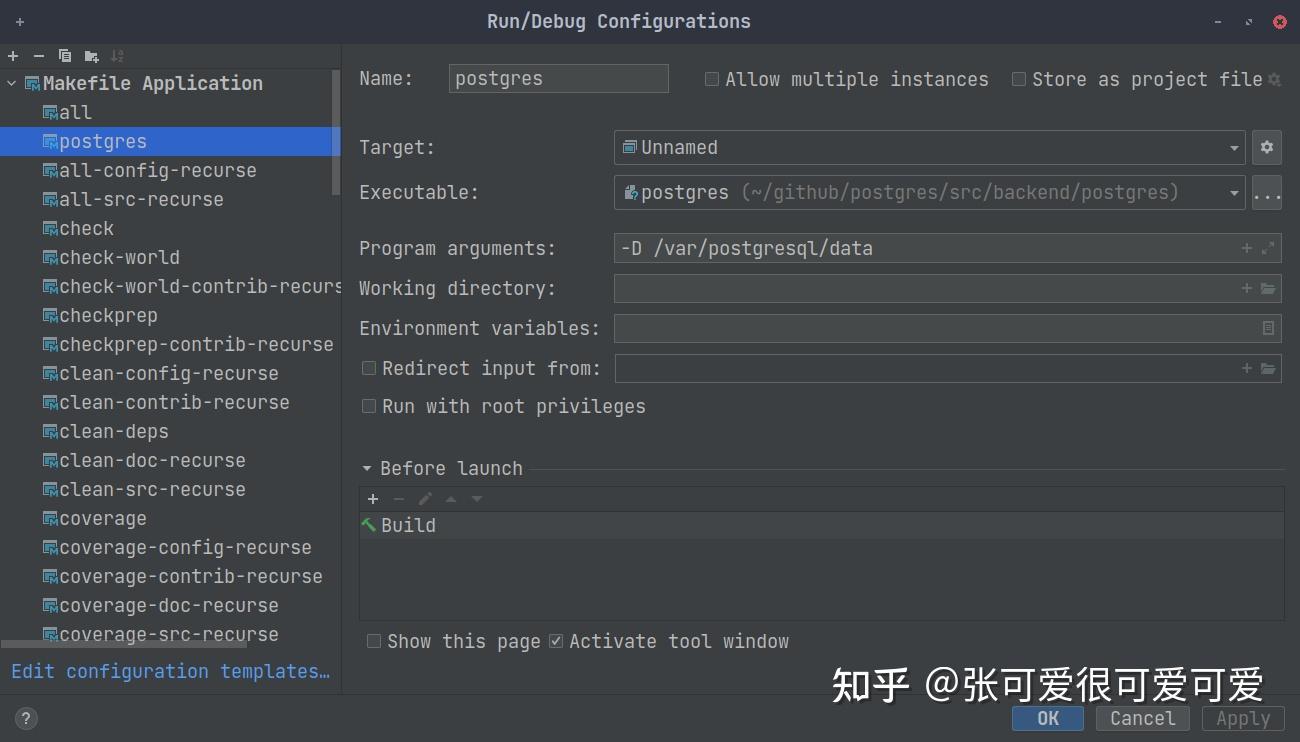Open Target settings via the gear icon
Viewport: 1300px width, 742px height.
pos(1266,147)
